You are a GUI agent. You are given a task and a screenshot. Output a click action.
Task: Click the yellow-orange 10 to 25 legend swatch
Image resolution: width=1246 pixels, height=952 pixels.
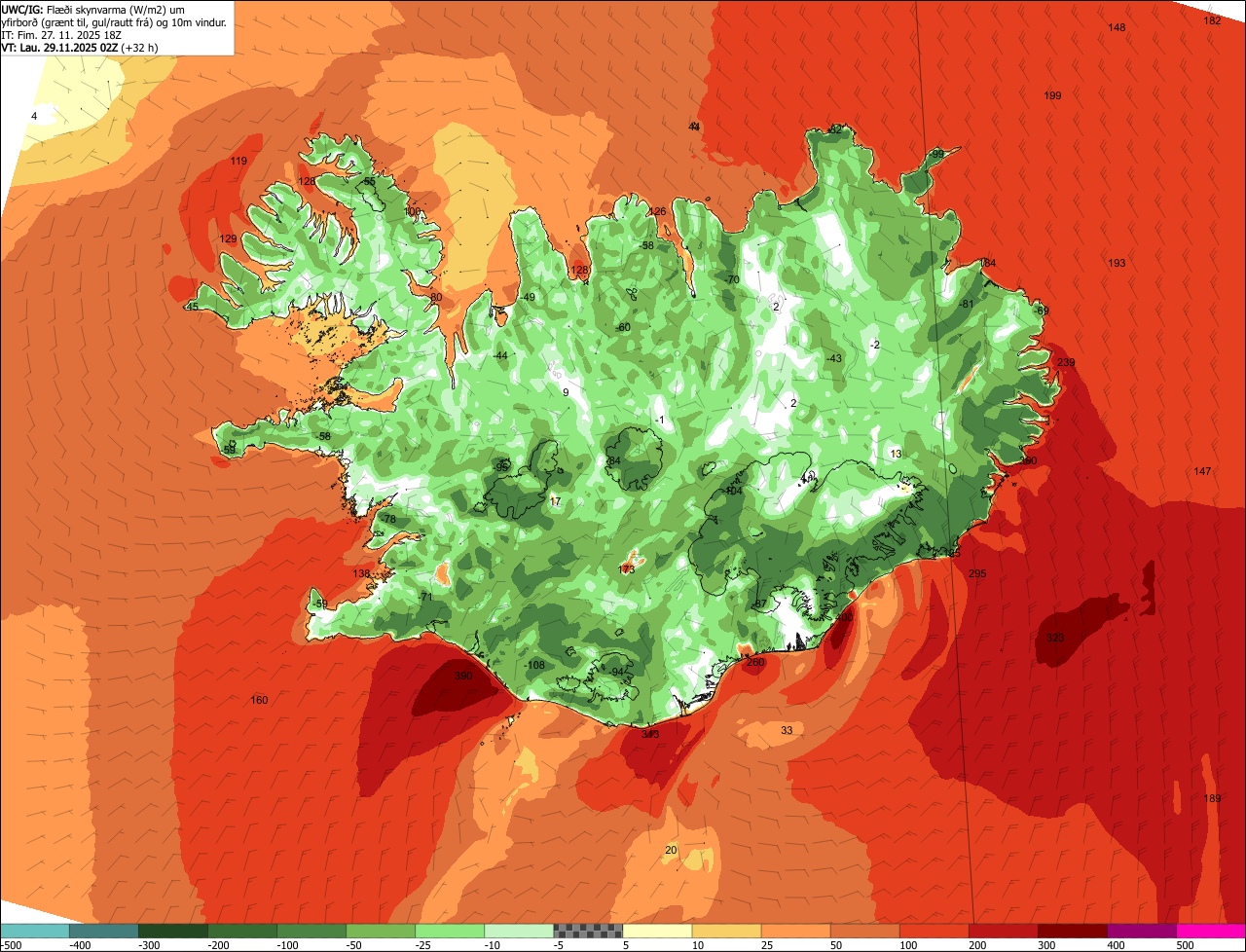click(726, 931)
